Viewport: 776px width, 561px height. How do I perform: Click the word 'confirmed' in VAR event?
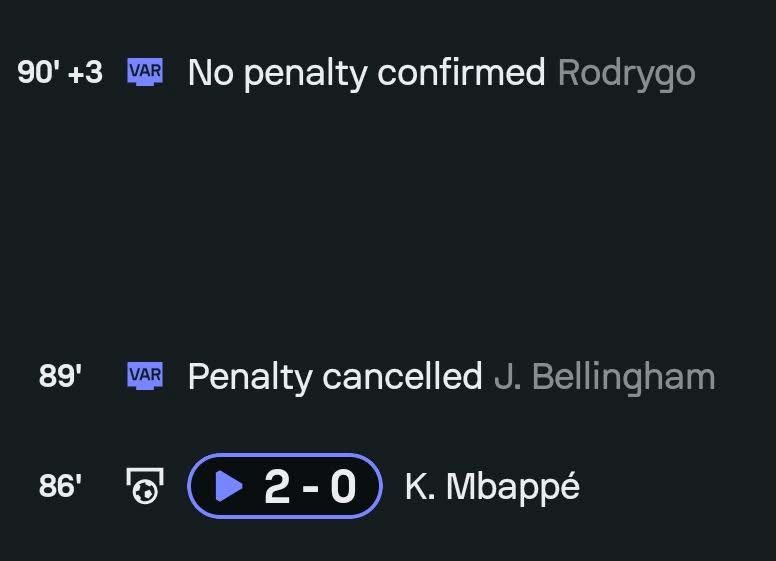coord(461,72)
